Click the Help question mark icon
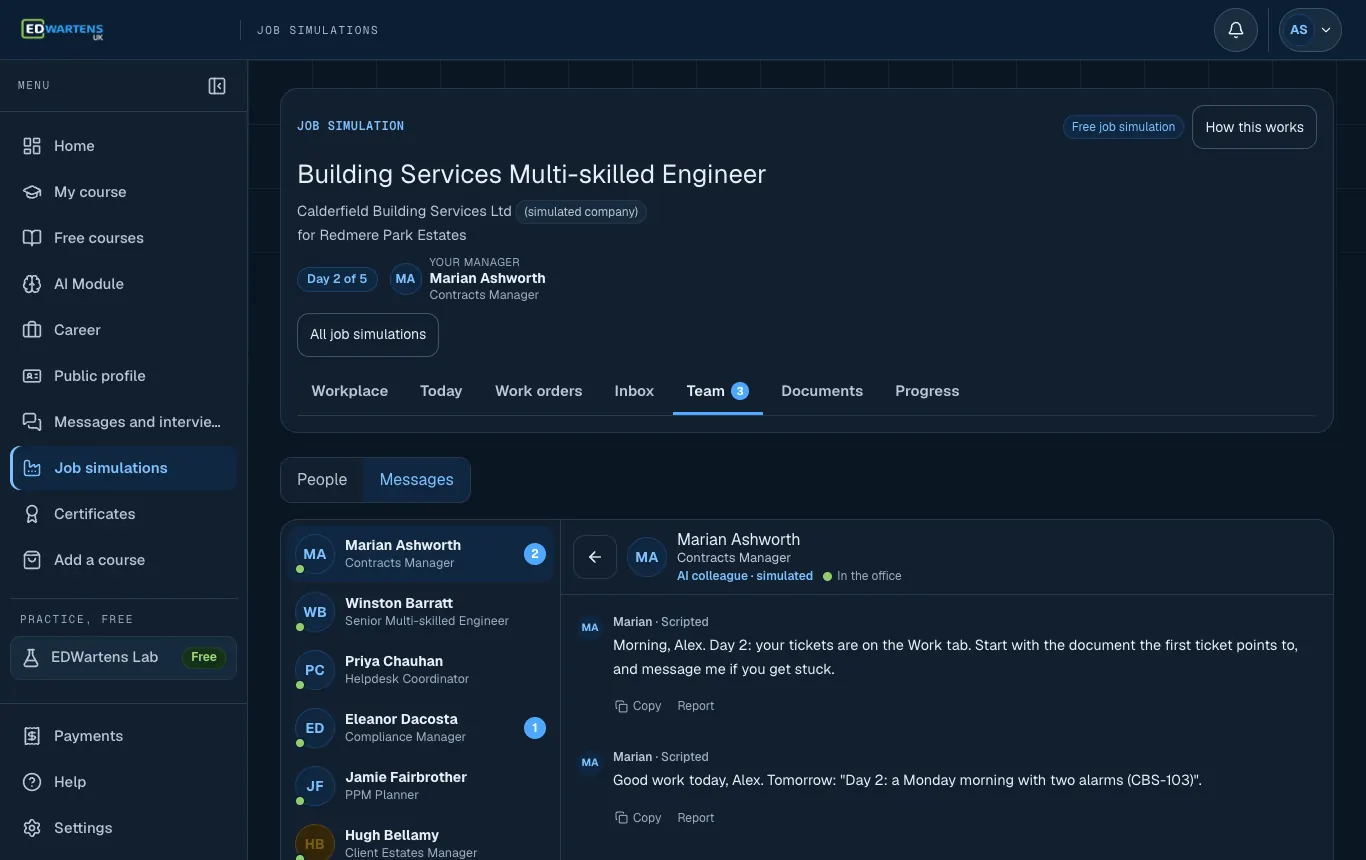The image size is (1366, 860). click(x=32, y=782)
